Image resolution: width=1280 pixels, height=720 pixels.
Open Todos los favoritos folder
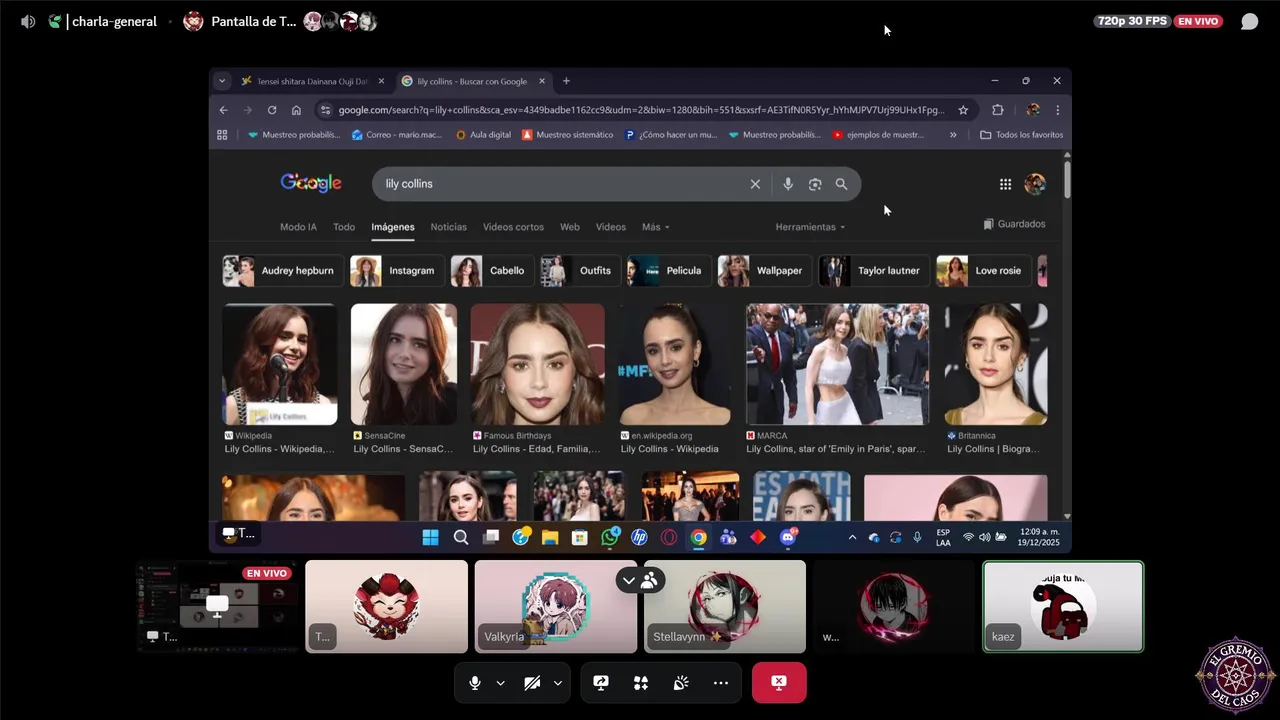(x=1021, y=135)
